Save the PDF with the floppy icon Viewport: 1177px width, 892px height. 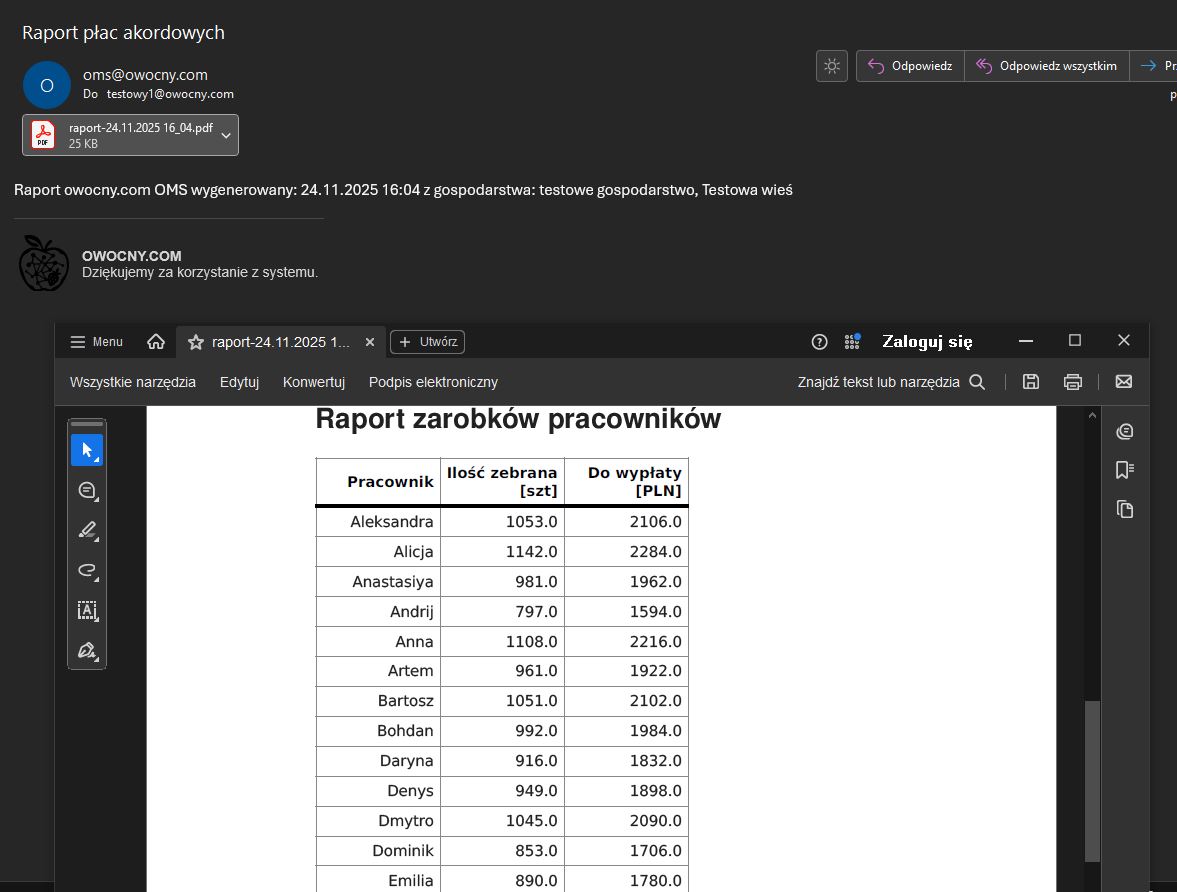coord(1031,382)
